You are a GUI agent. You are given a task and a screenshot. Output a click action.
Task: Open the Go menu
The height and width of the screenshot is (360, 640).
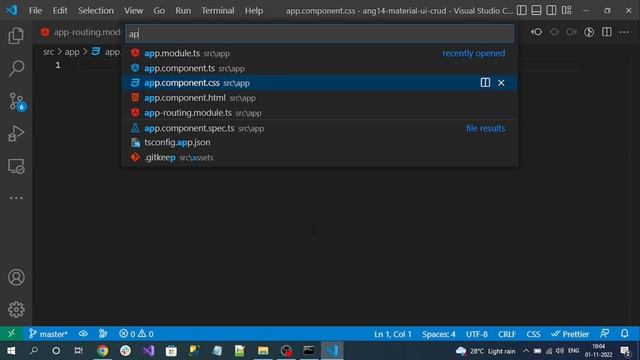click(x=159, y=11)
